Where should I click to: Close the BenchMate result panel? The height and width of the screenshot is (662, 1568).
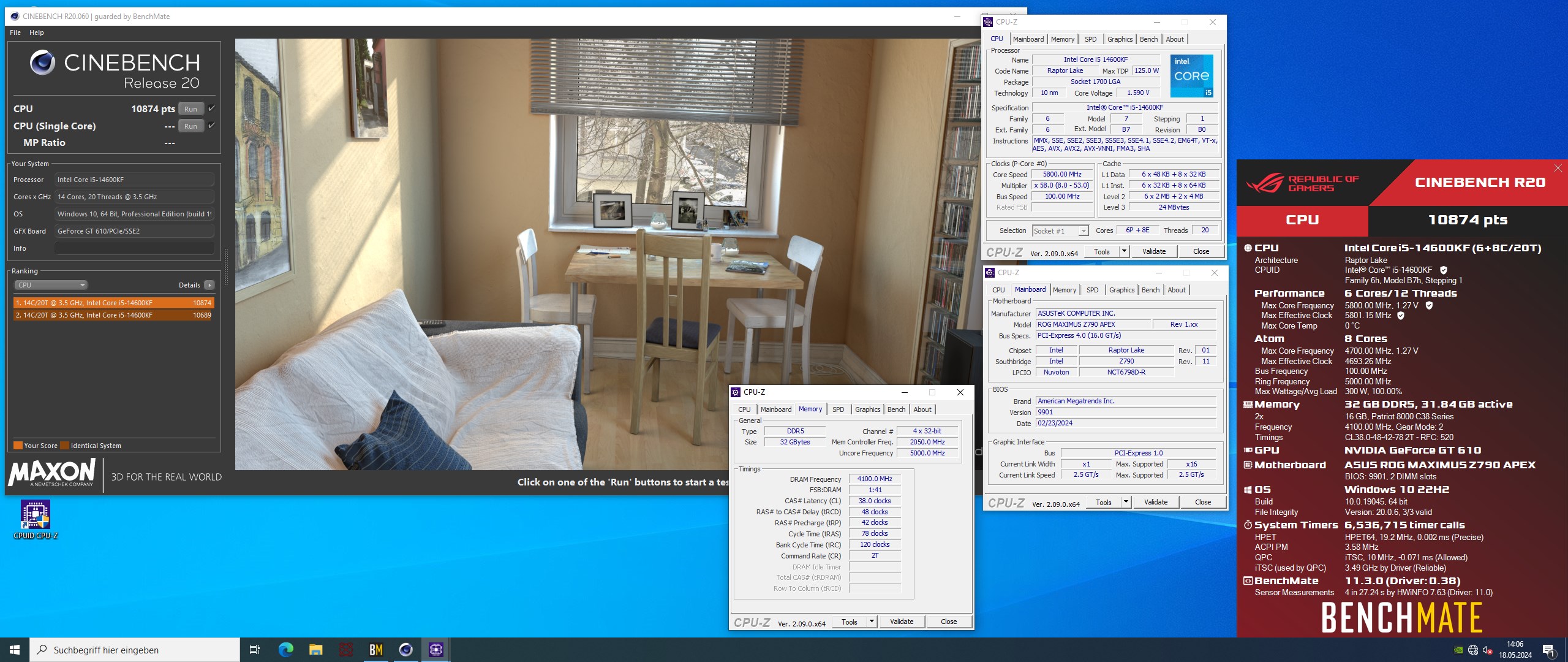coord(1558,168)
